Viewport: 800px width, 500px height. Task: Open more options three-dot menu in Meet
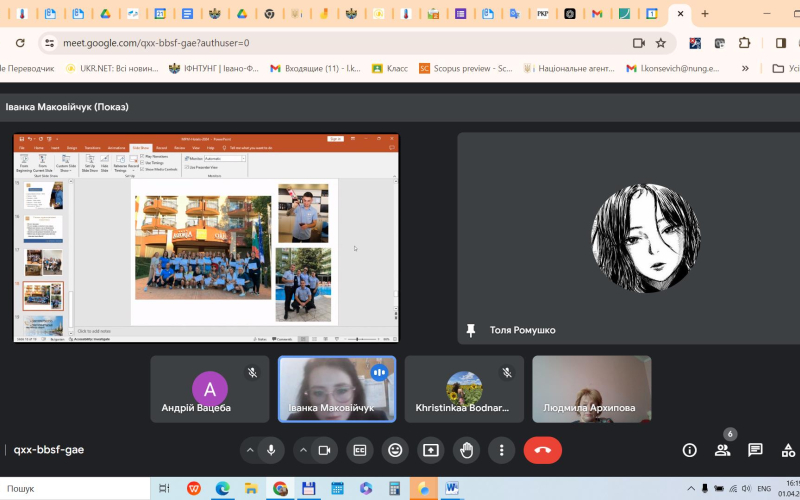[502, 450]
